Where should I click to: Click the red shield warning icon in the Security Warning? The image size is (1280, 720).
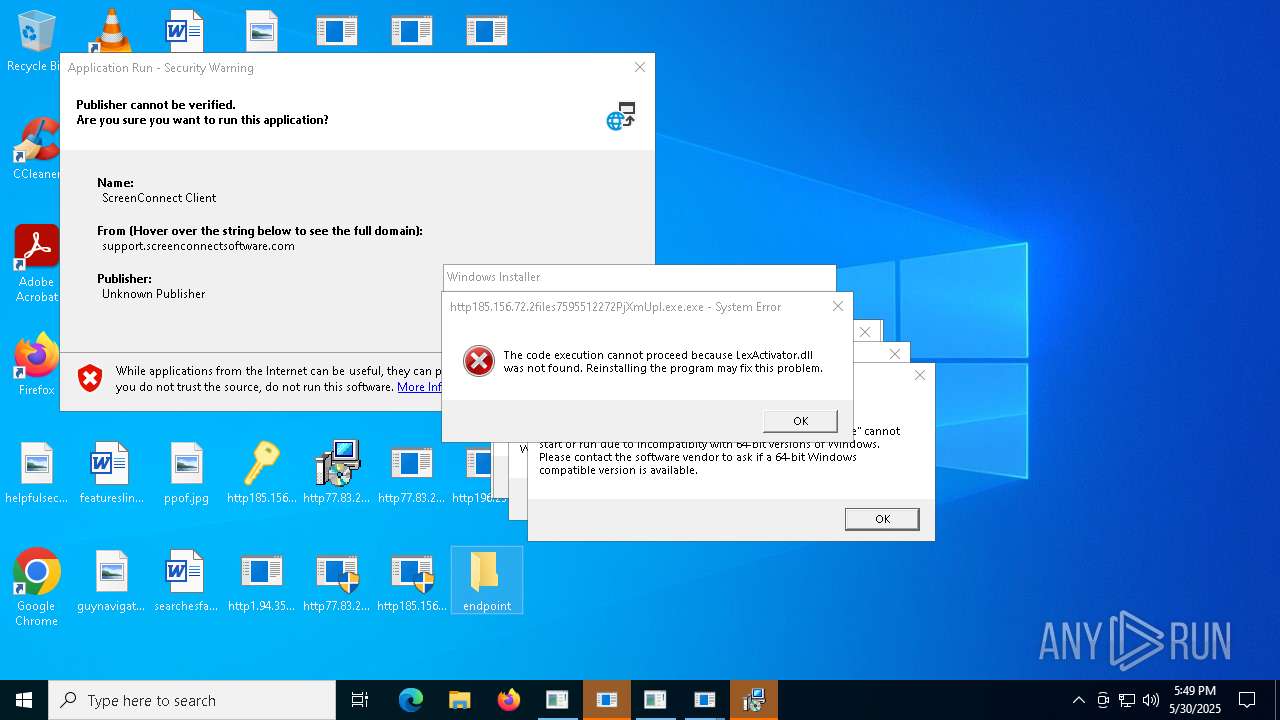(90, 378)
